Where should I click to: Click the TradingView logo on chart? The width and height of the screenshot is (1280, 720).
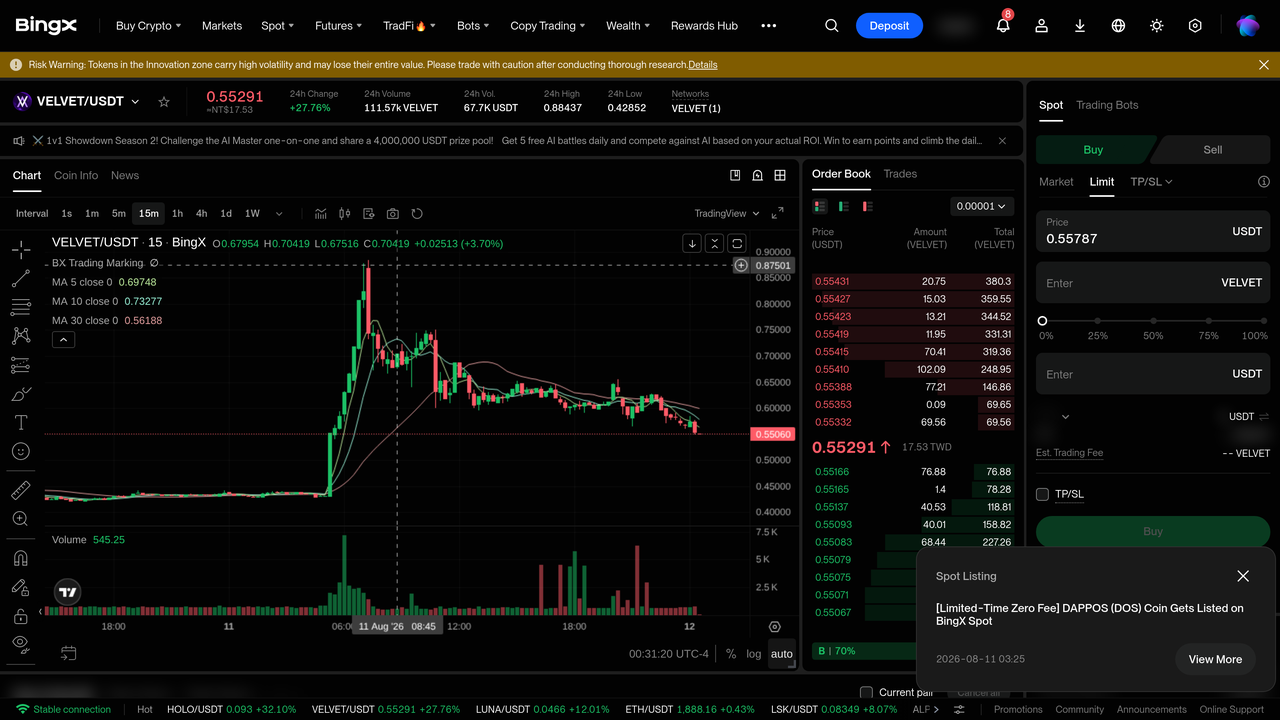(x=67, y=593)
